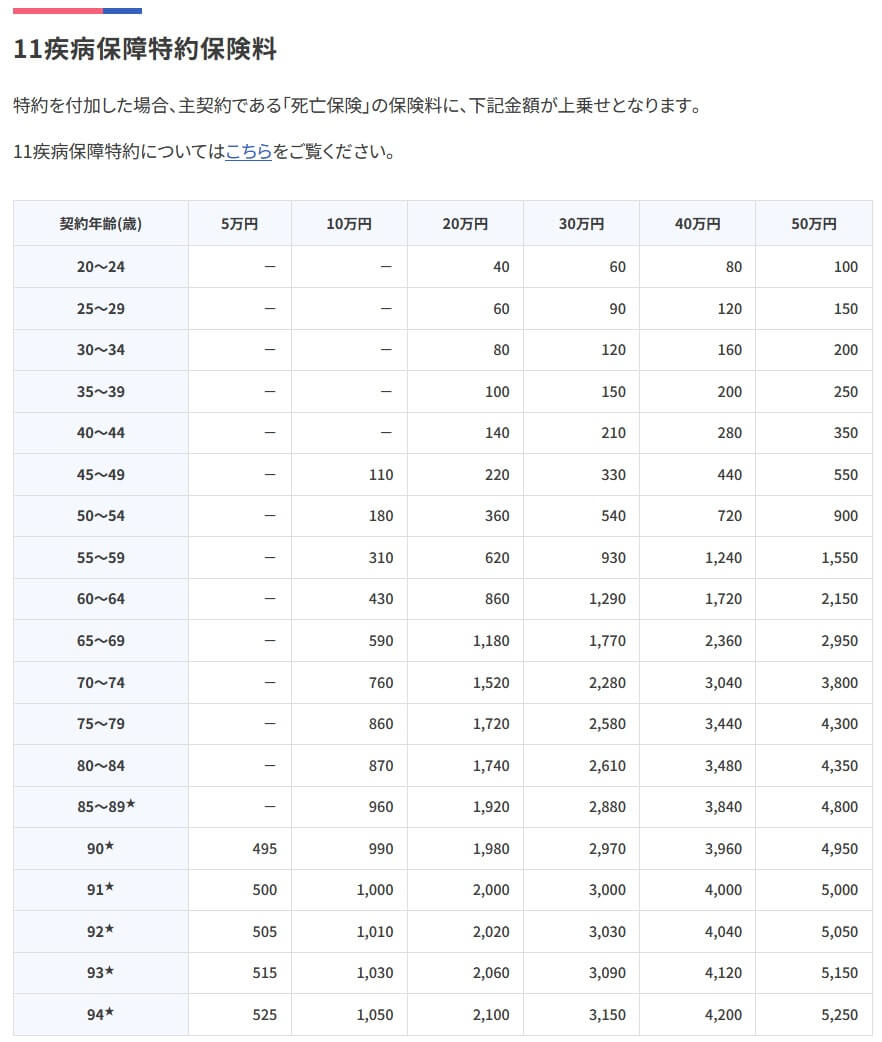Select the 30万円 column header

pyautogui.click(x=581, y=224)
